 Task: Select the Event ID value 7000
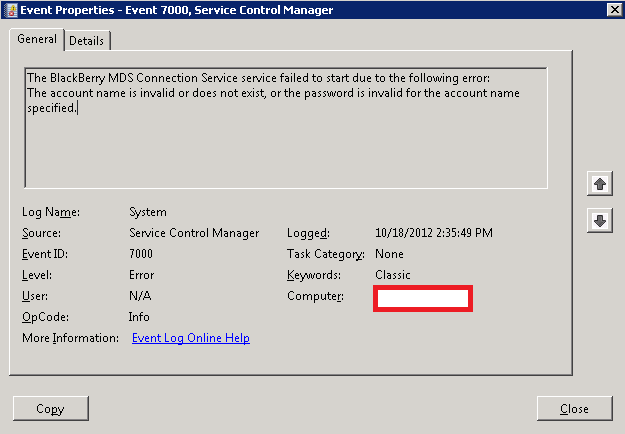[x=141, y=254]
